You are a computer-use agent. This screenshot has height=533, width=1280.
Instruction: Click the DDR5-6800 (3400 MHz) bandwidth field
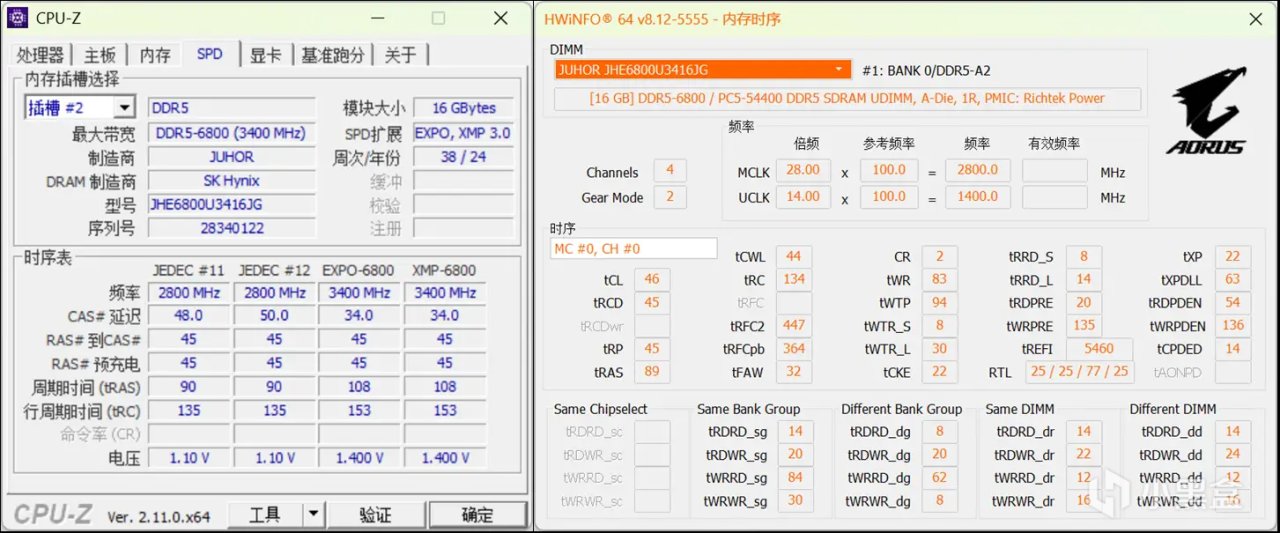(230, 133)
